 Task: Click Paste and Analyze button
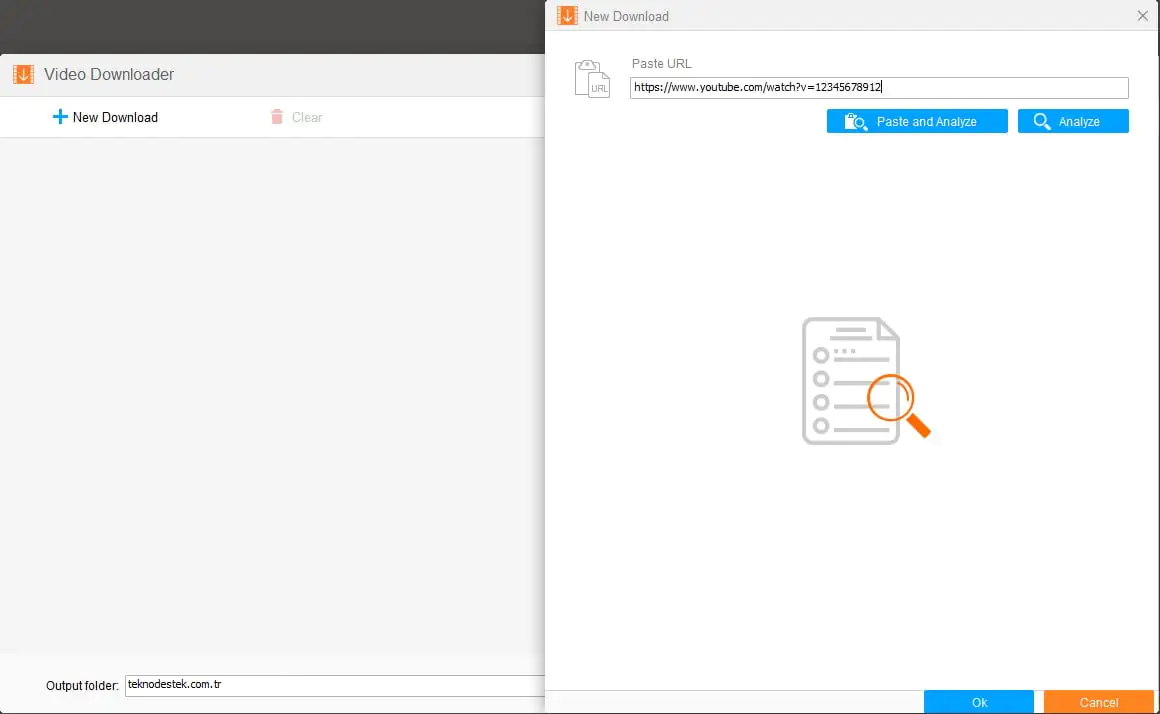click(917, 121)
